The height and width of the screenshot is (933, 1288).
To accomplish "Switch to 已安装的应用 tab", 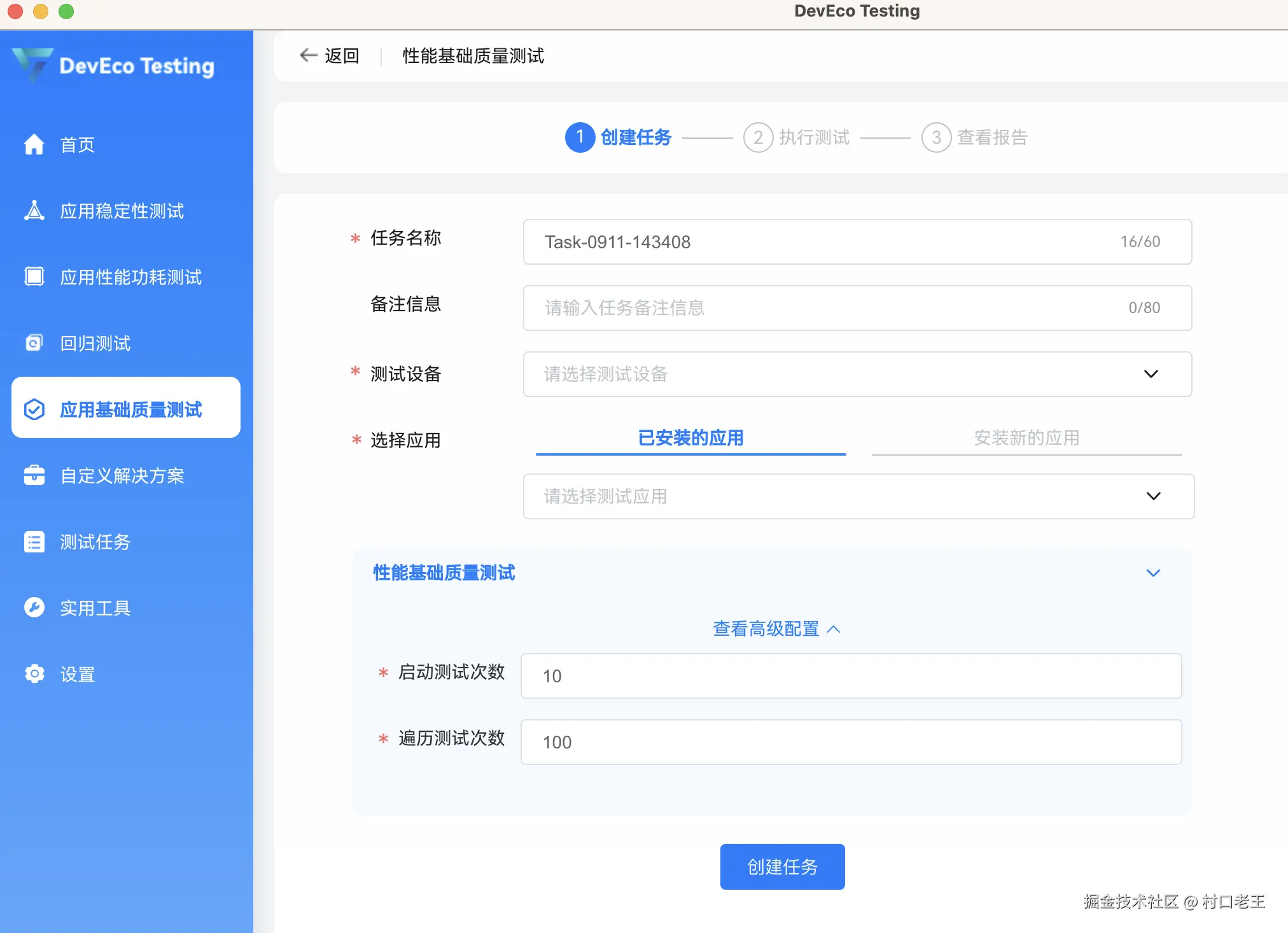I will [x=690, y=438].
